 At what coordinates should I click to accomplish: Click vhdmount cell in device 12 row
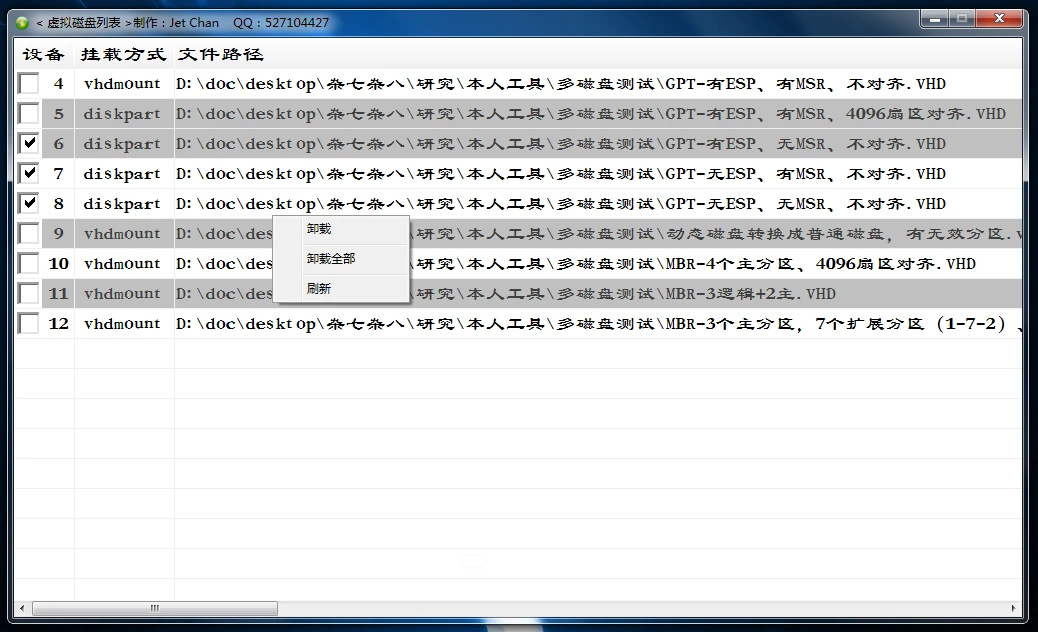point(122,323)
